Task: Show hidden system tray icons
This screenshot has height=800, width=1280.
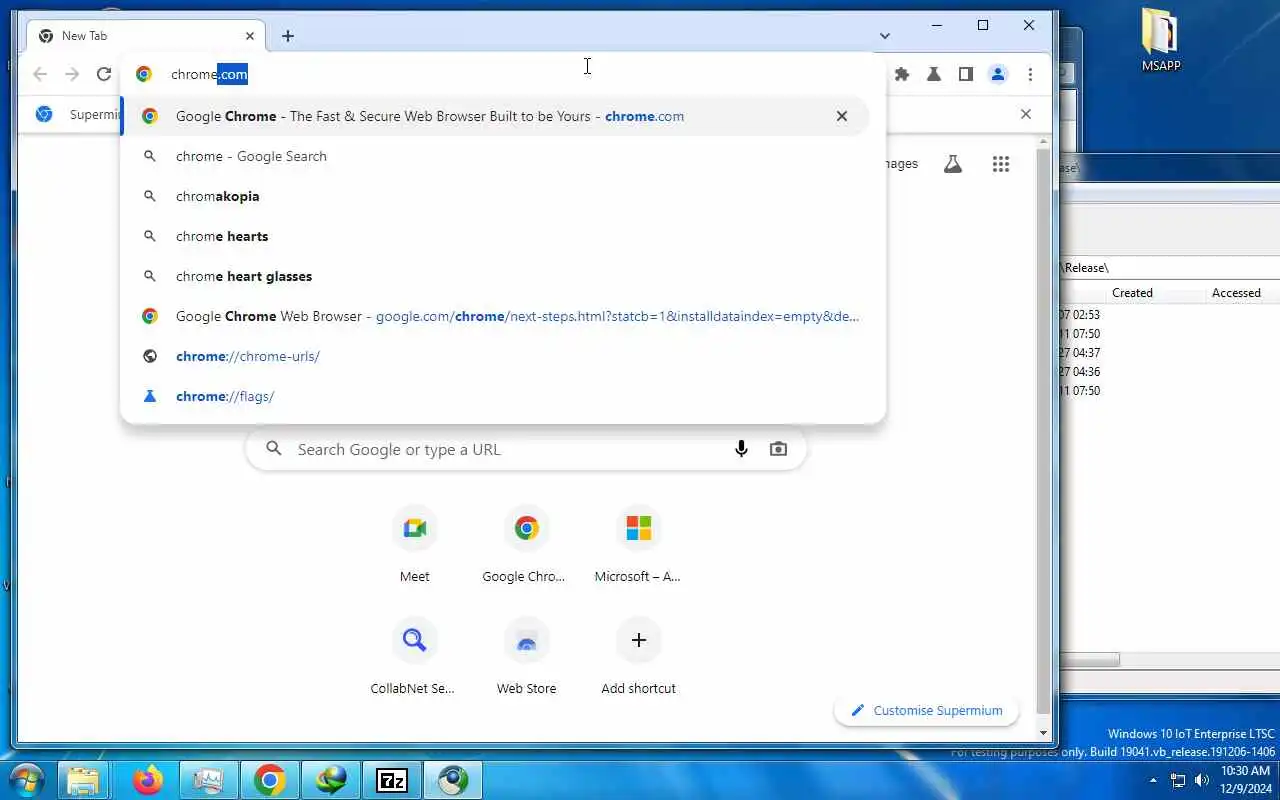Action: [1153, 780]
